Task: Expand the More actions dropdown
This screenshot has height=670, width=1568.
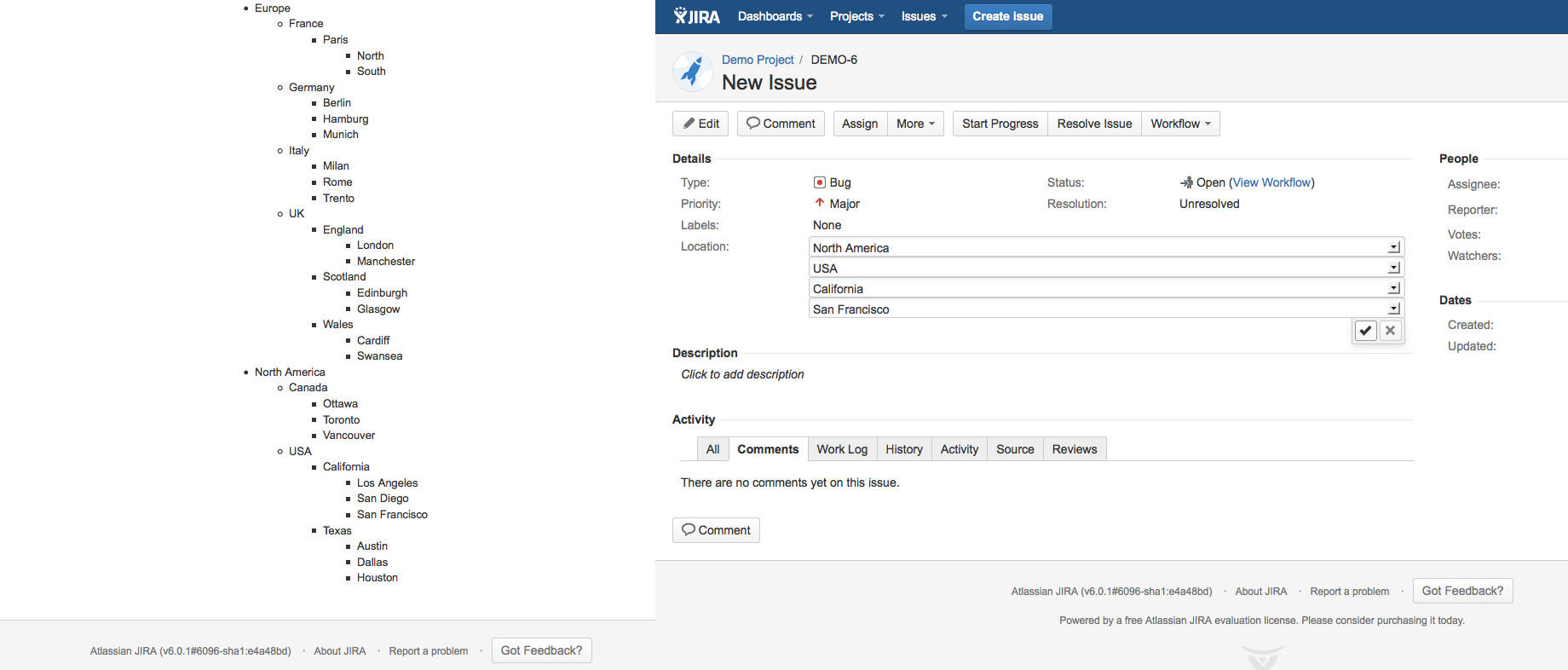Action: coord(915,124)
